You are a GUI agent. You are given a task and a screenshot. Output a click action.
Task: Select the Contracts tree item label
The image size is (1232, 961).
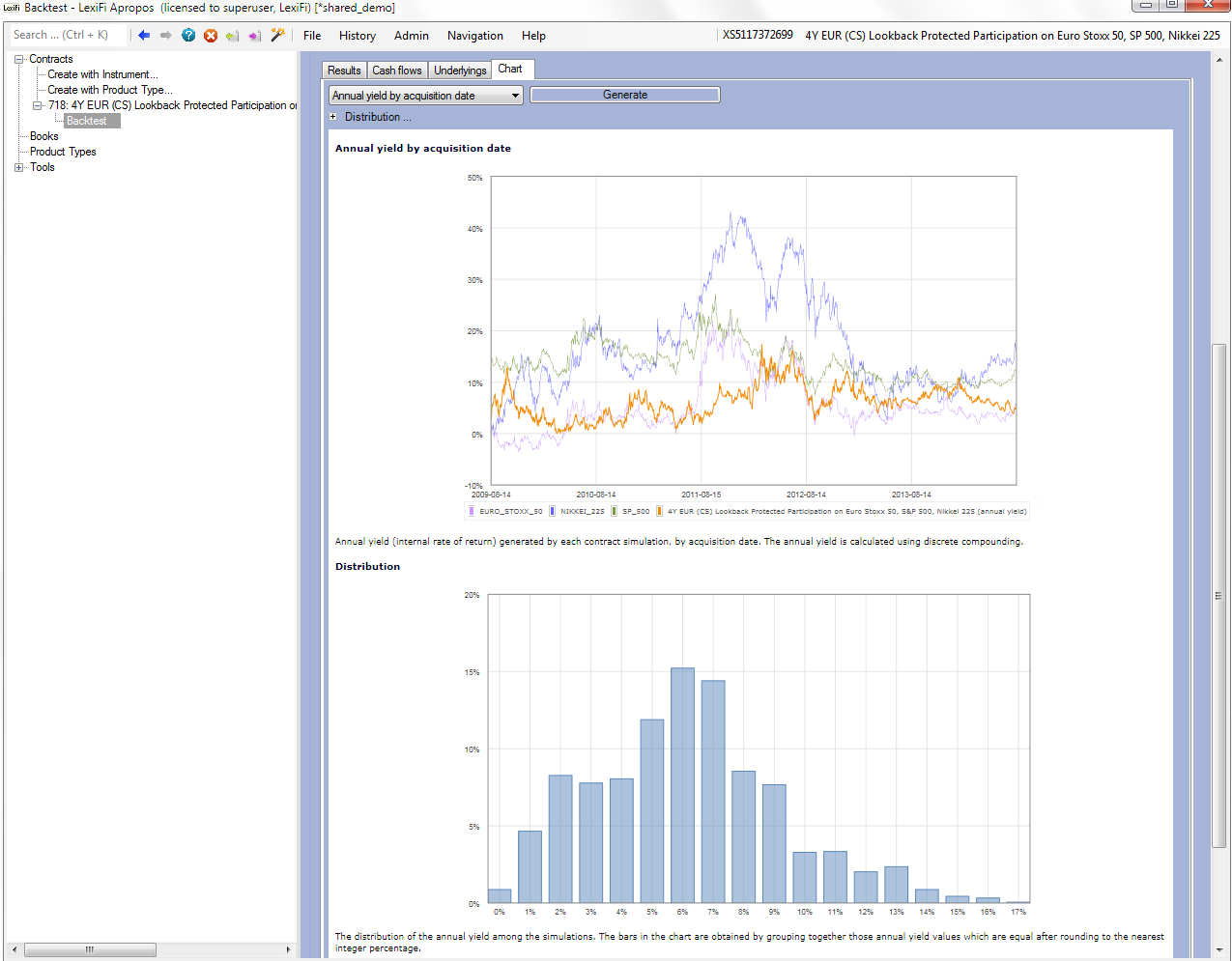click(51, 59)
